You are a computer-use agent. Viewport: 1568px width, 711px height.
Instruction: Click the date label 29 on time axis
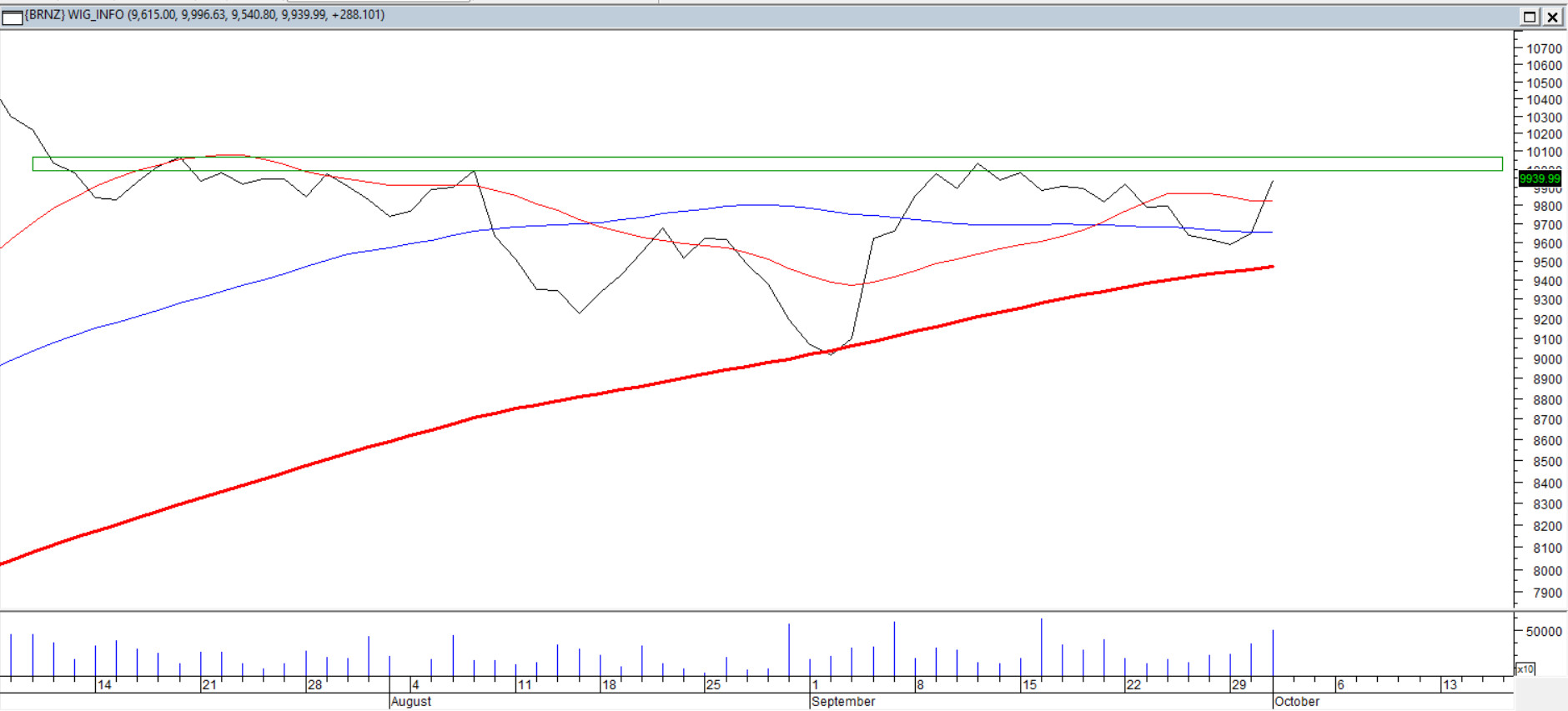tap(1239, 685)
